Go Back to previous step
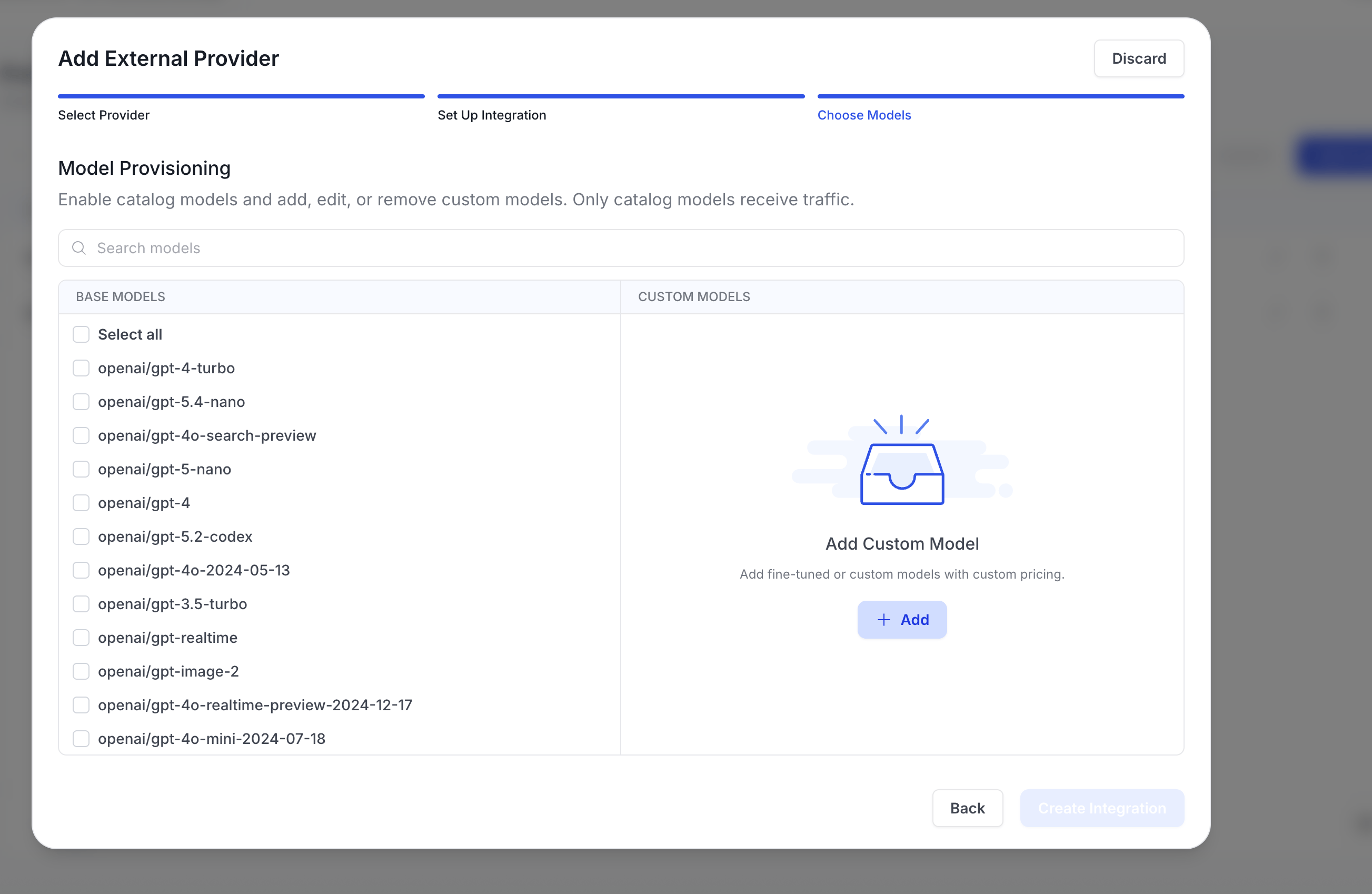 (967, 808)
